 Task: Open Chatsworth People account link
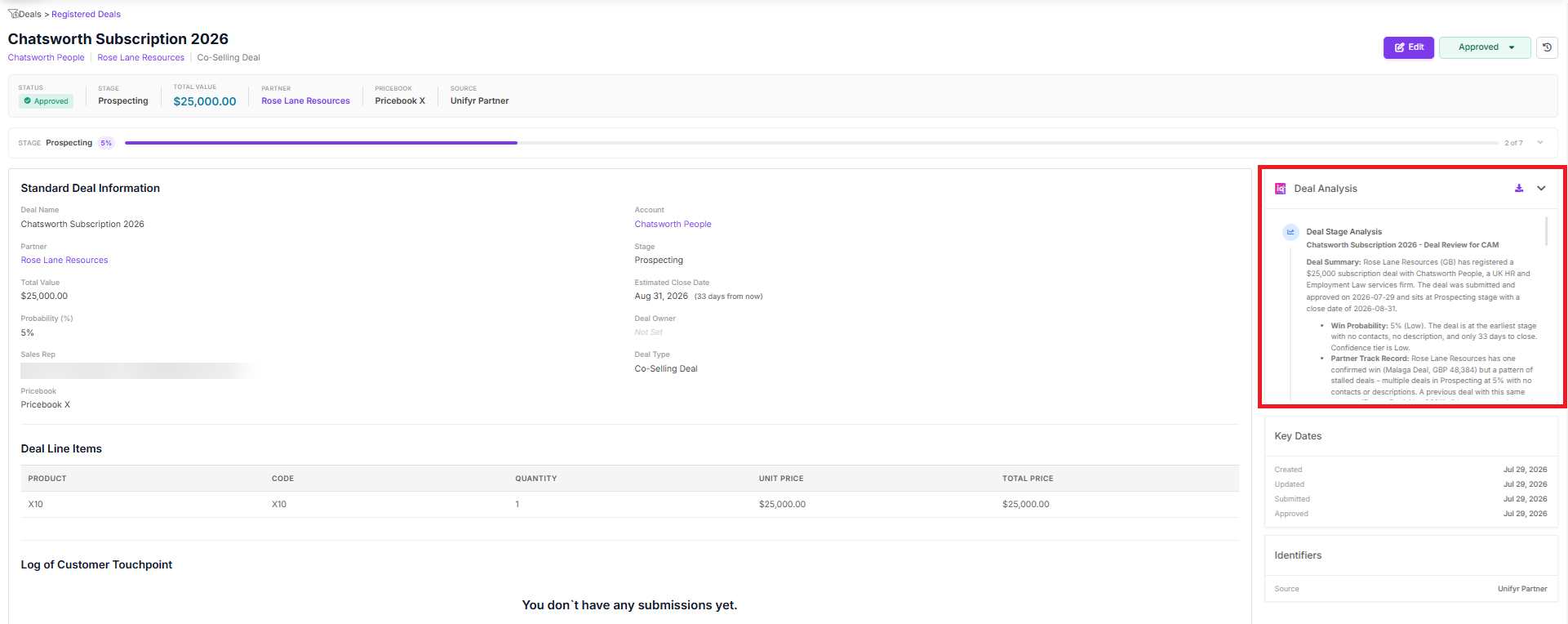[673, 224]
